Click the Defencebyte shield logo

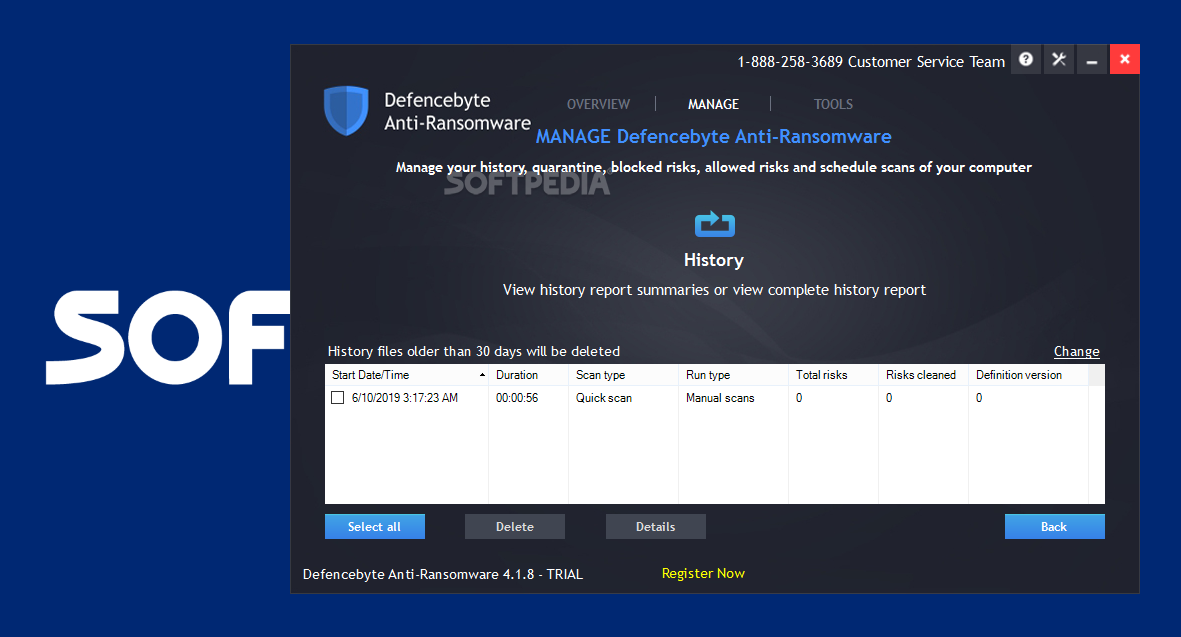pyautogui.click(x=346, y=111)
